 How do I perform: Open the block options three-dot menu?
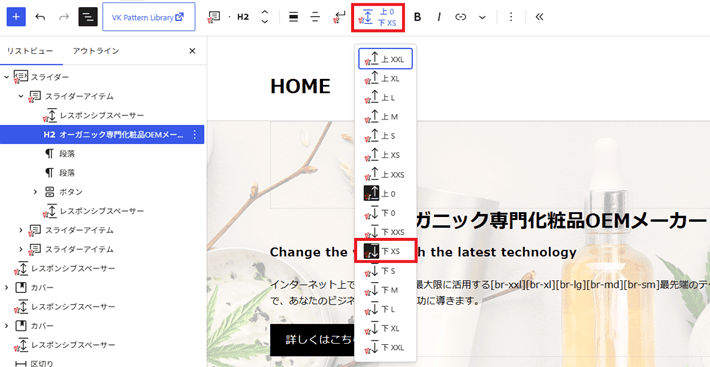tap(511, 17)
